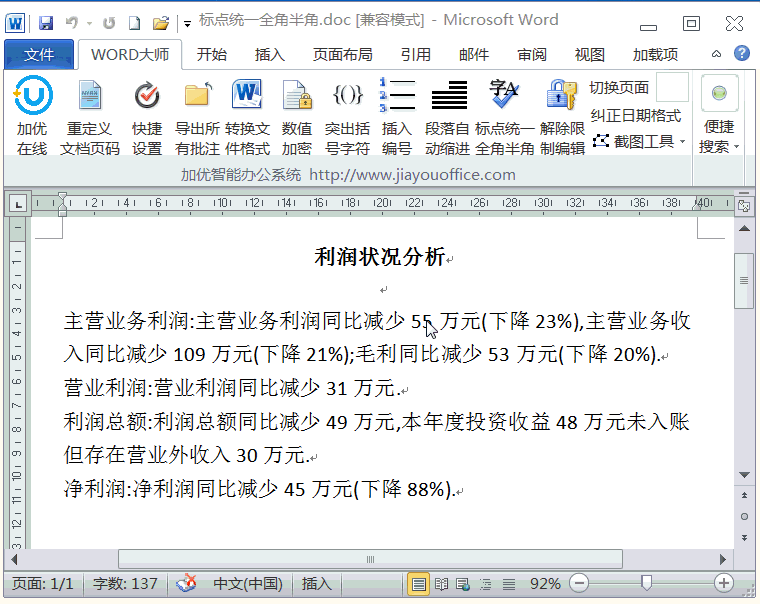
Task: Toggle the ruler display button
Action: coord(744,206)
